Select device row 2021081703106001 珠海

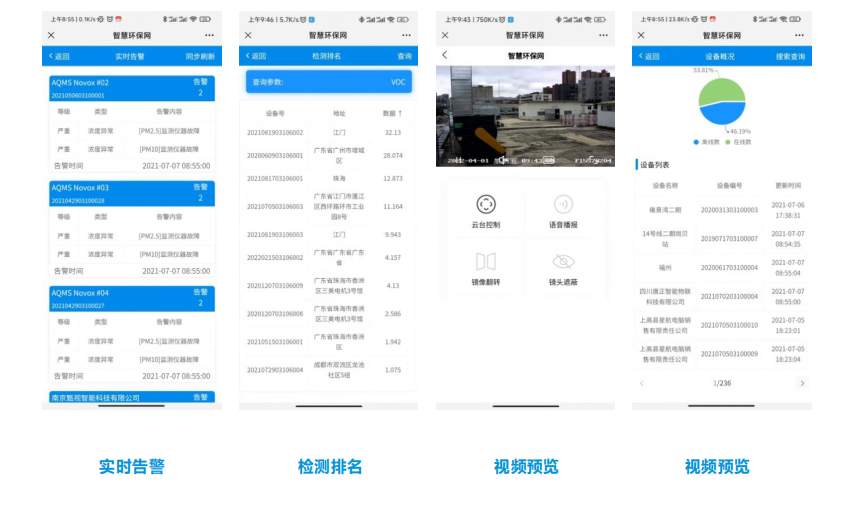[x=329, y=178]
